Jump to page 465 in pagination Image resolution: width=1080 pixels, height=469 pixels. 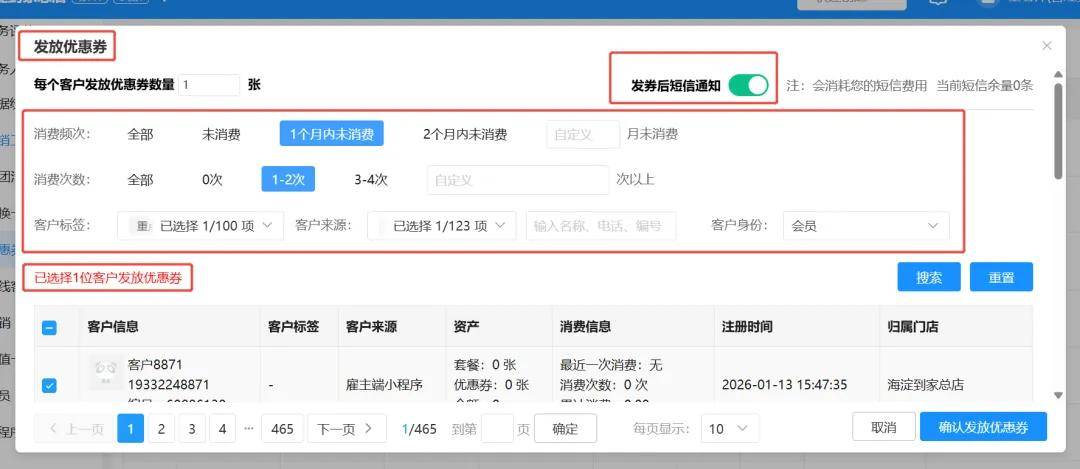(x=282, y=428)
